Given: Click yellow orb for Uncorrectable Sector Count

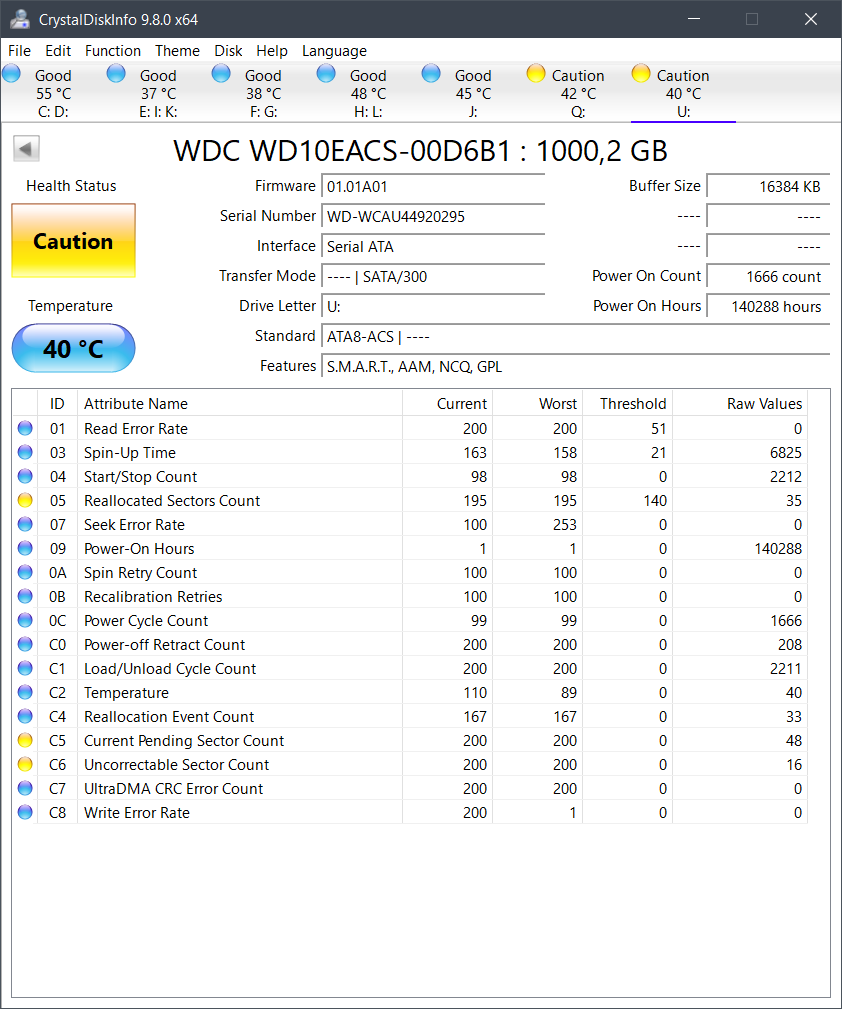Looking at the screenshot, I should [25, 764].
